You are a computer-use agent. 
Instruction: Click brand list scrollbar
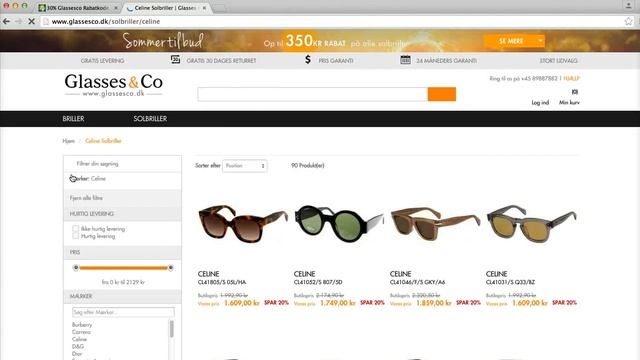[x=171, y=329]
